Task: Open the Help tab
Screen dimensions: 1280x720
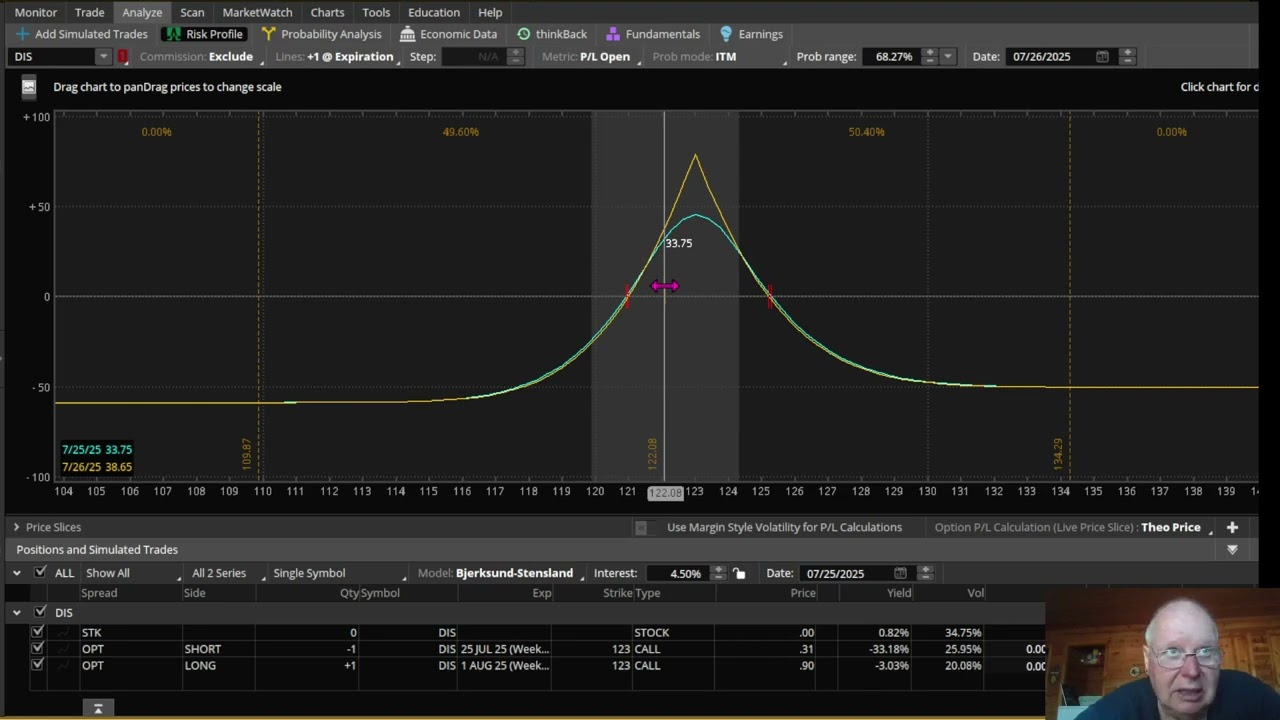Action: 490,12
